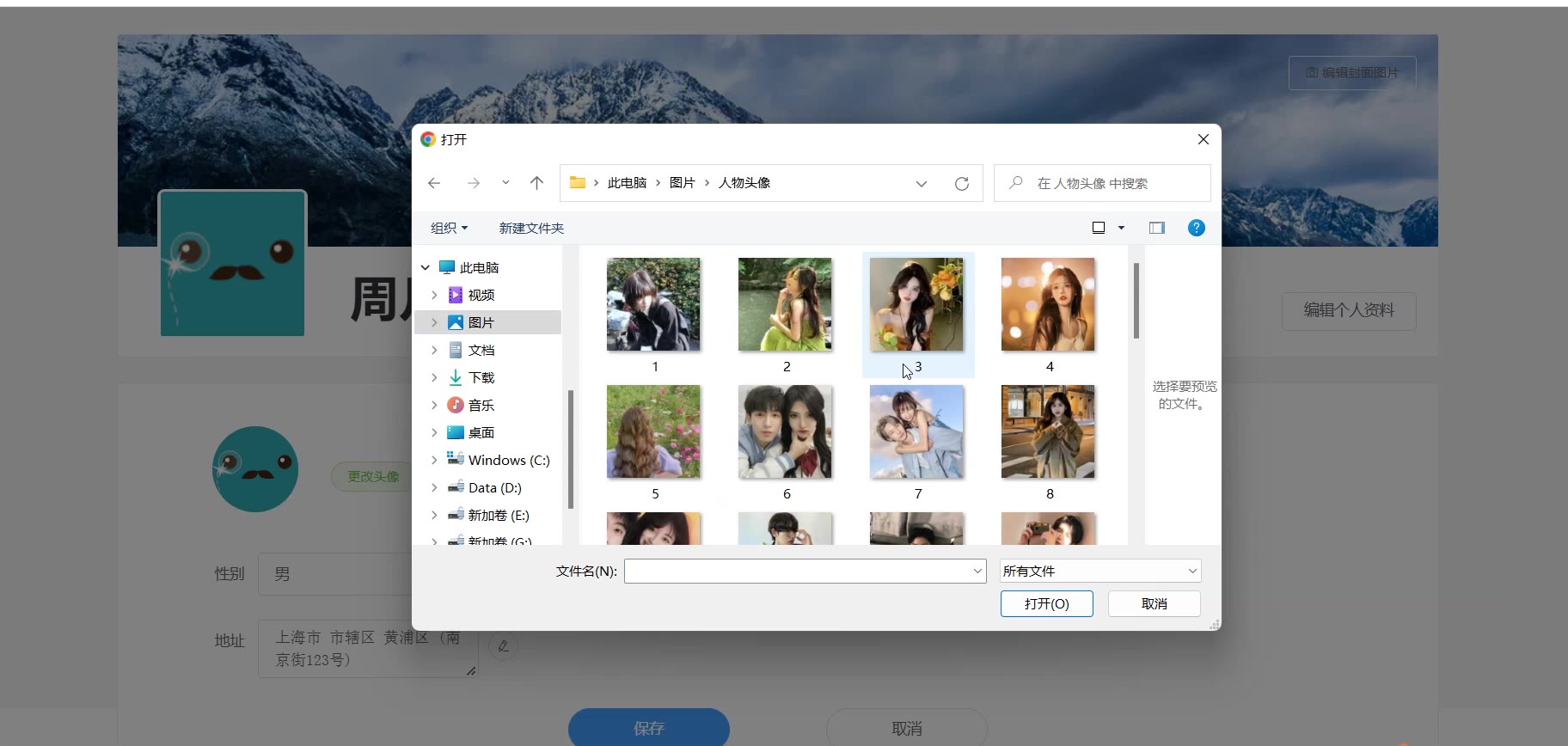Click 编辑个人资料 on the profile page
This screenshot has height=746, width=1568.
[1349, 310]
